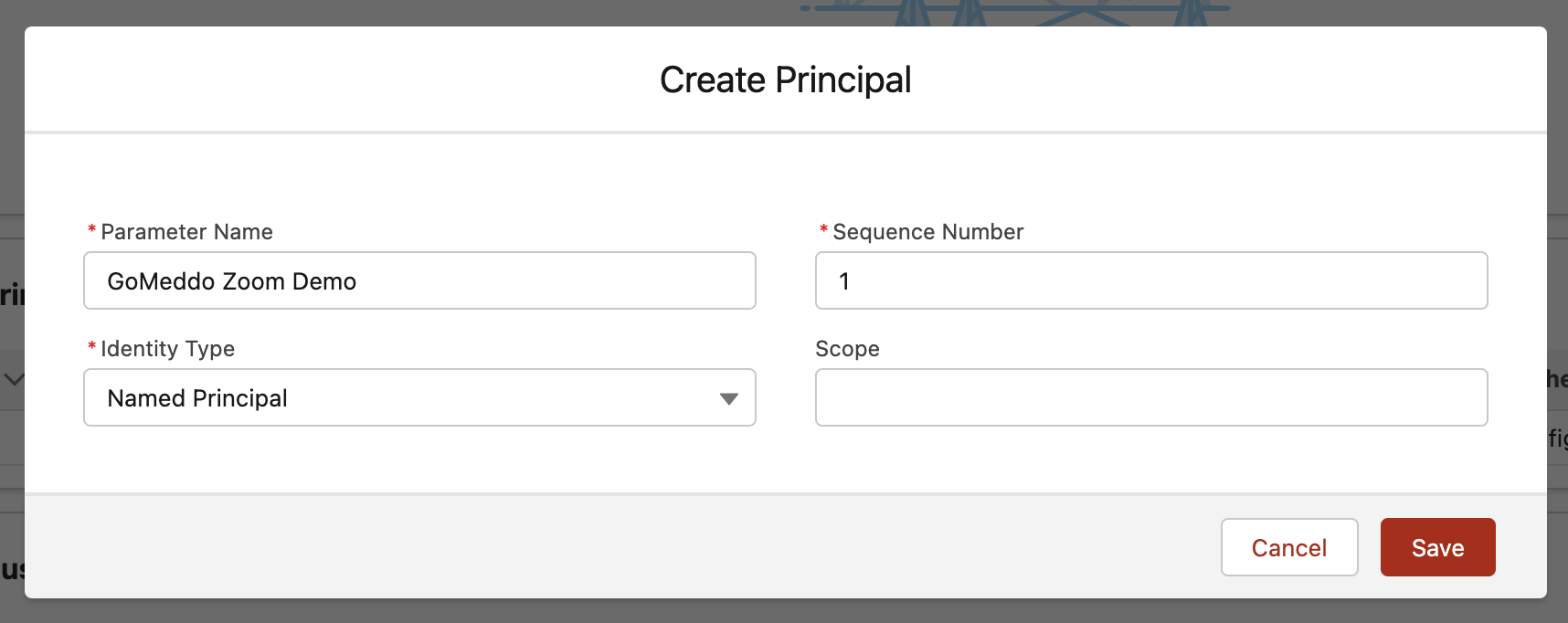This screenshot has width=1568, height=623.
Task: Cancel the Create Principal dialog
Action: coord(1288,547)
